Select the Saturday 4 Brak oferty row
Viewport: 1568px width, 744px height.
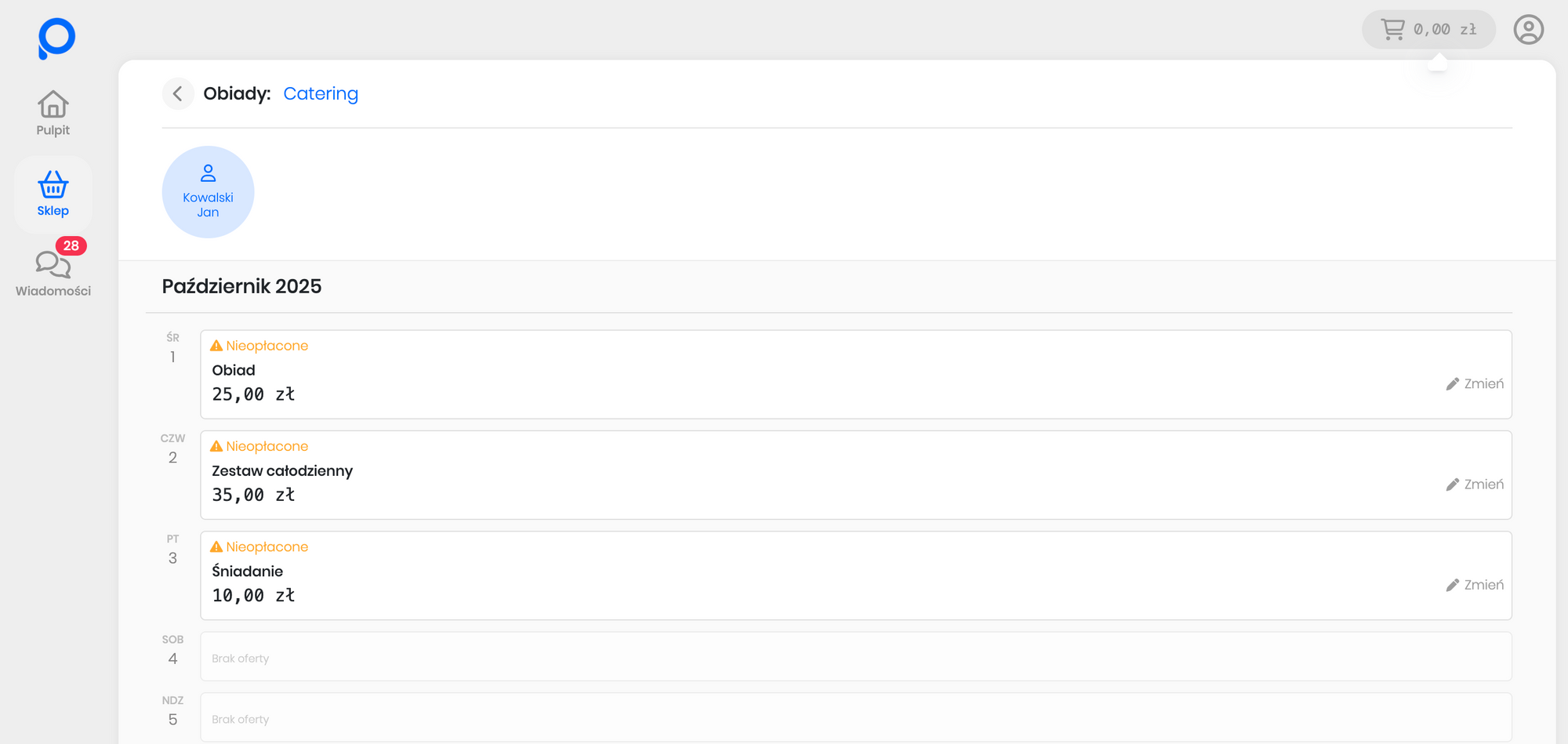coord(855,657)
